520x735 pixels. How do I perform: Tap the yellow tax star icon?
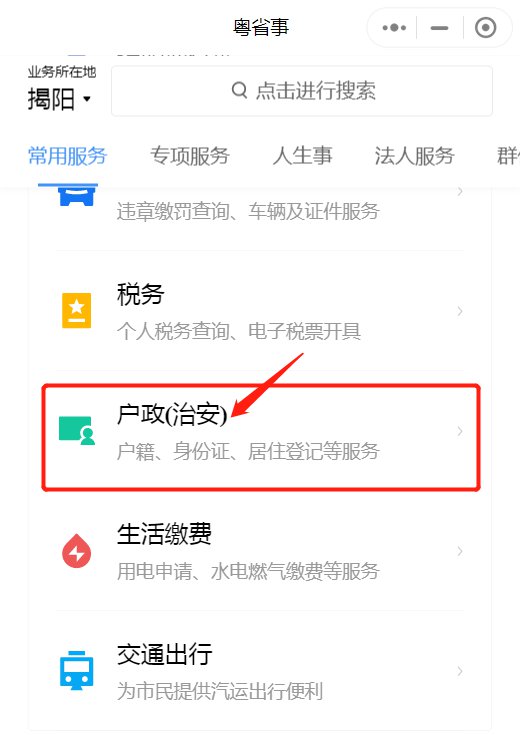click(76, 310)
